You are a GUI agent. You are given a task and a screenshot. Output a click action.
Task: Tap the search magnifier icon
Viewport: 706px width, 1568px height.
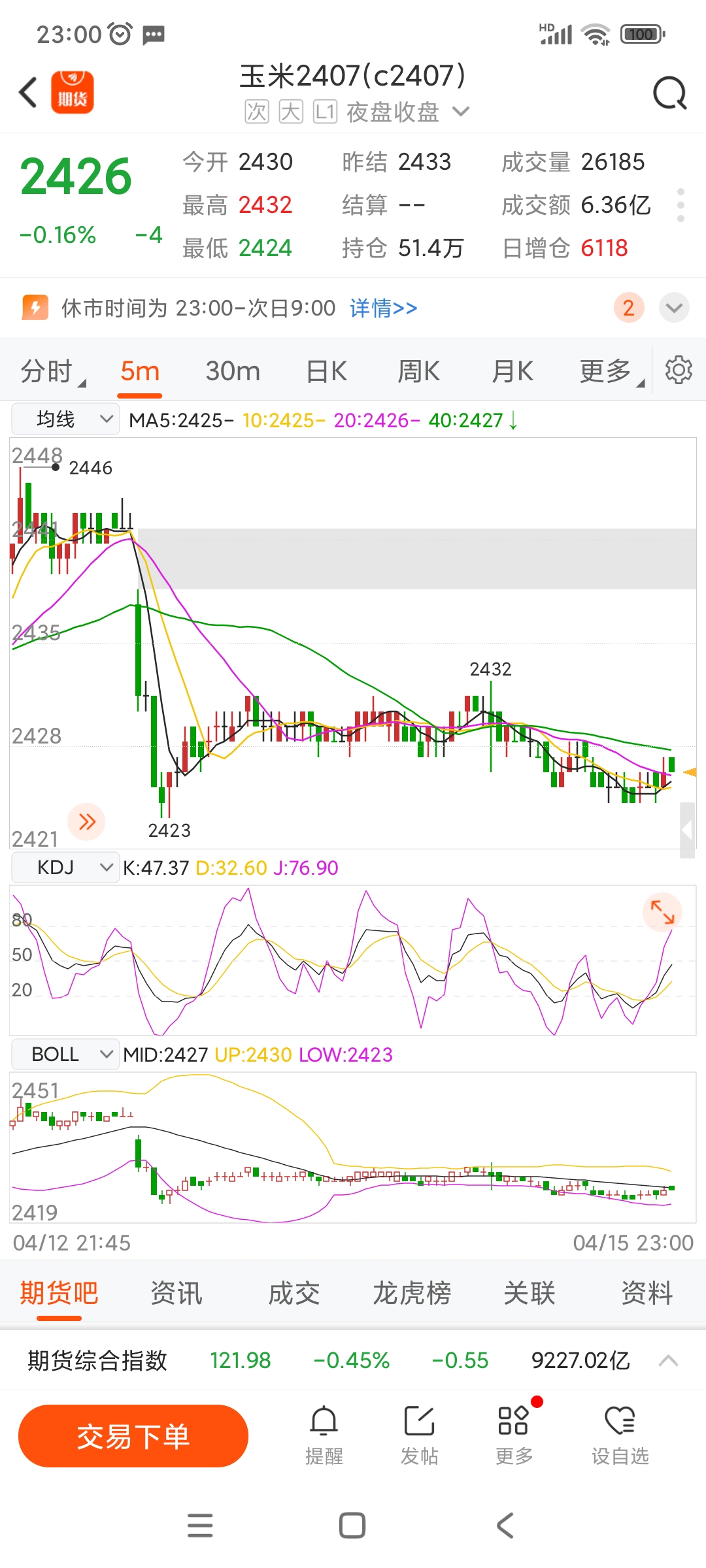(x=670, y=93)
